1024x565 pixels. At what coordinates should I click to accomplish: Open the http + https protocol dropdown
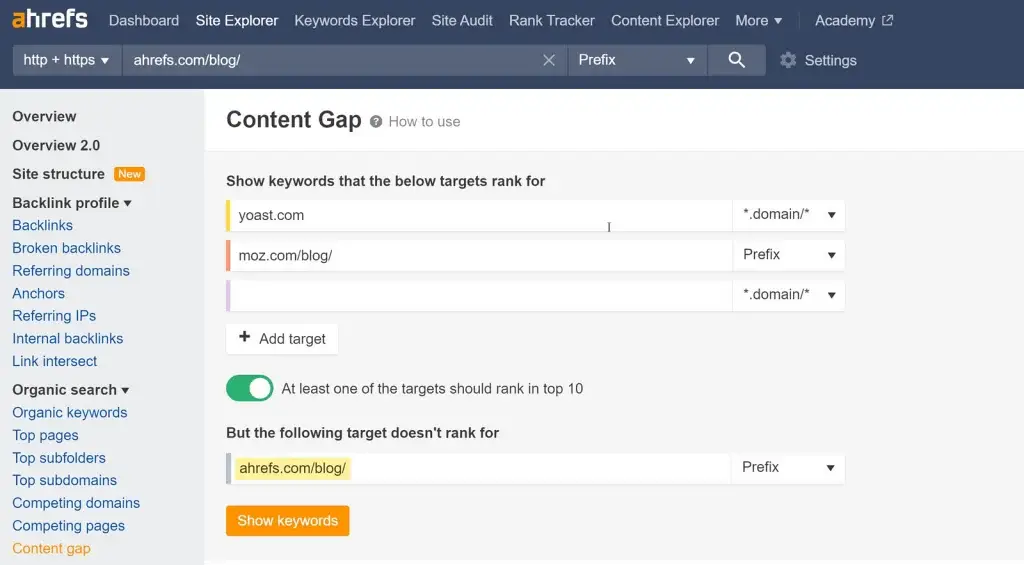(66, 60)
